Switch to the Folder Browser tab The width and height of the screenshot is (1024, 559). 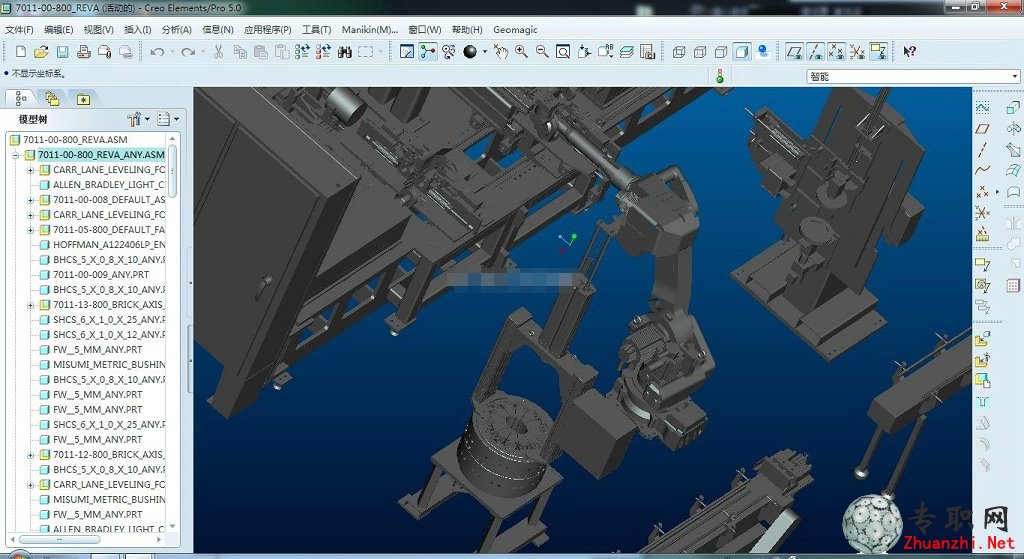(x=52, y=99)
